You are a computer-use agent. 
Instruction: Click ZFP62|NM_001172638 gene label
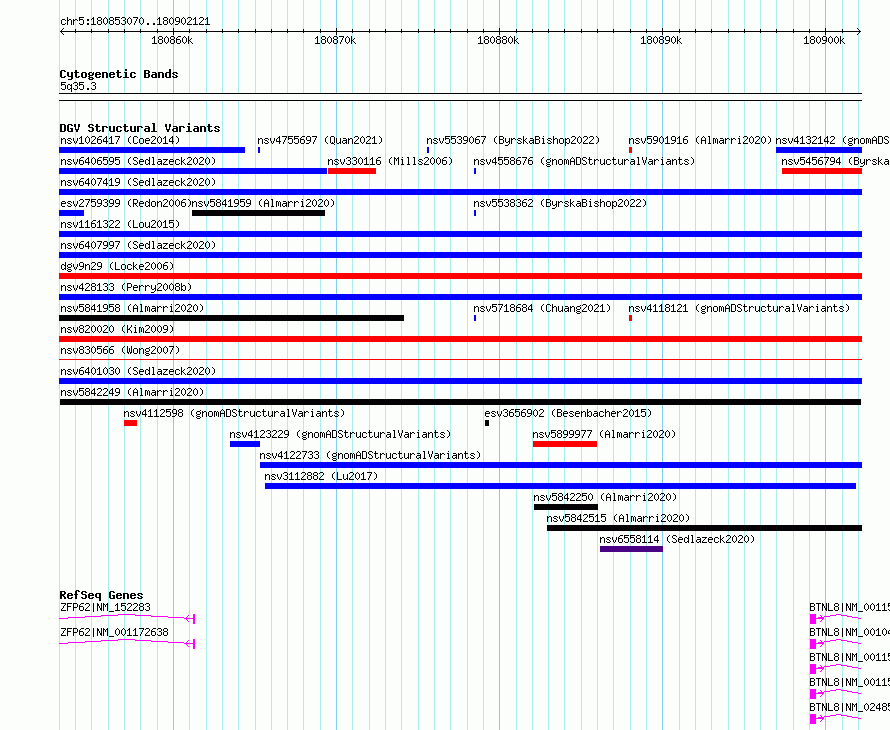[x=114, y=632]
